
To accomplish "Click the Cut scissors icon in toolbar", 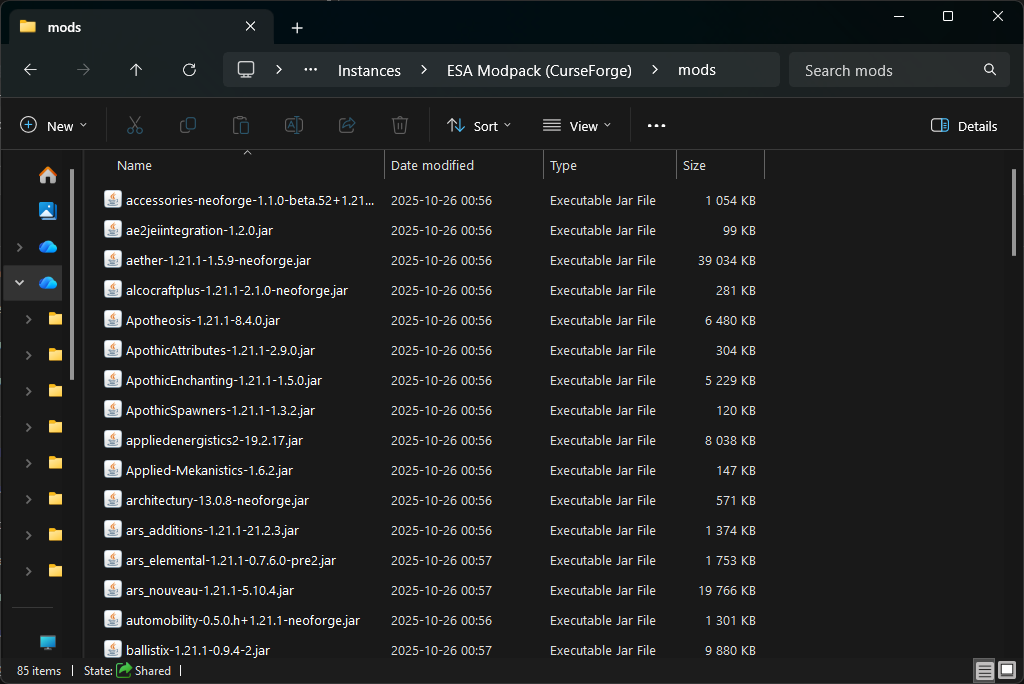I will tap(135, 126).
